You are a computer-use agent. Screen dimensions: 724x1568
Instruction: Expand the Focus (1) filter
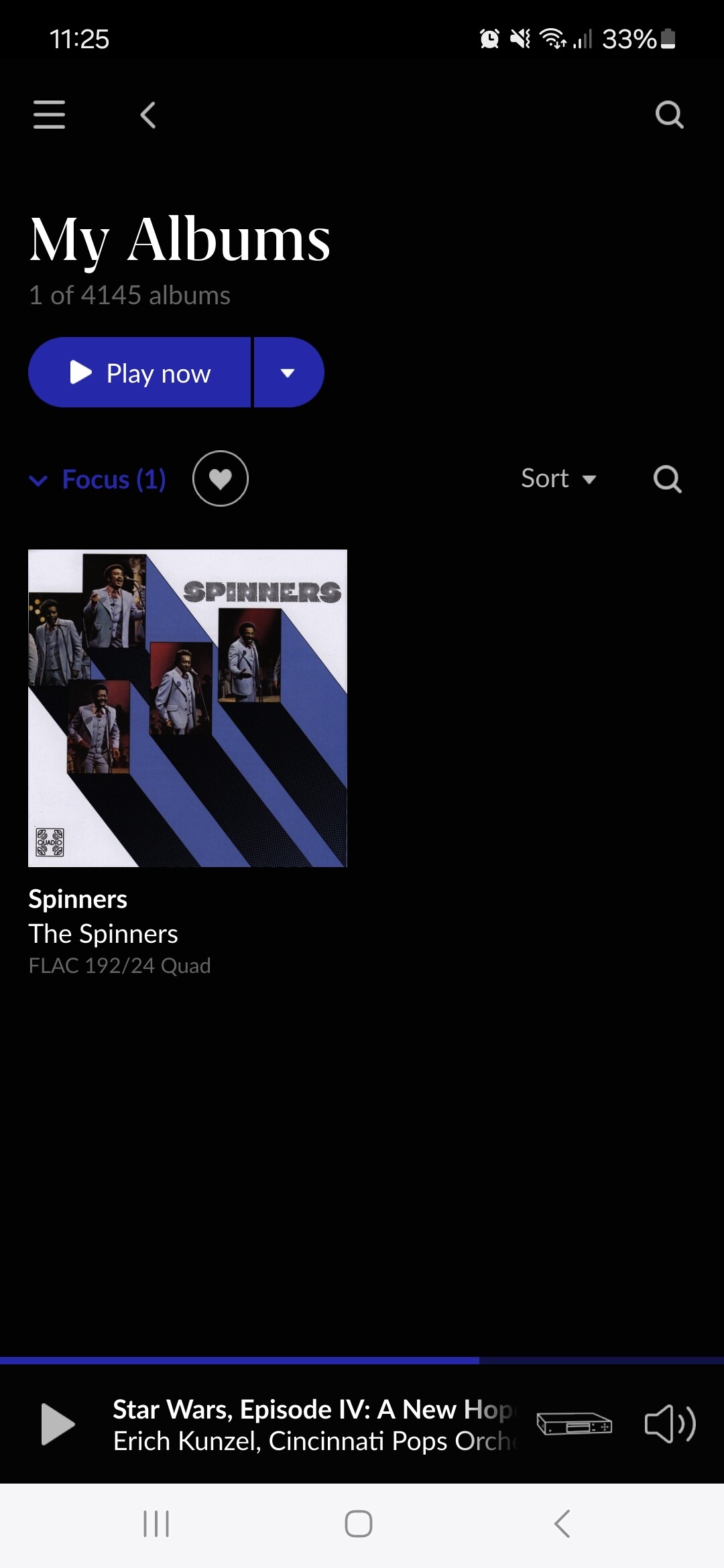pyautogui.click(x=98, y=479)
